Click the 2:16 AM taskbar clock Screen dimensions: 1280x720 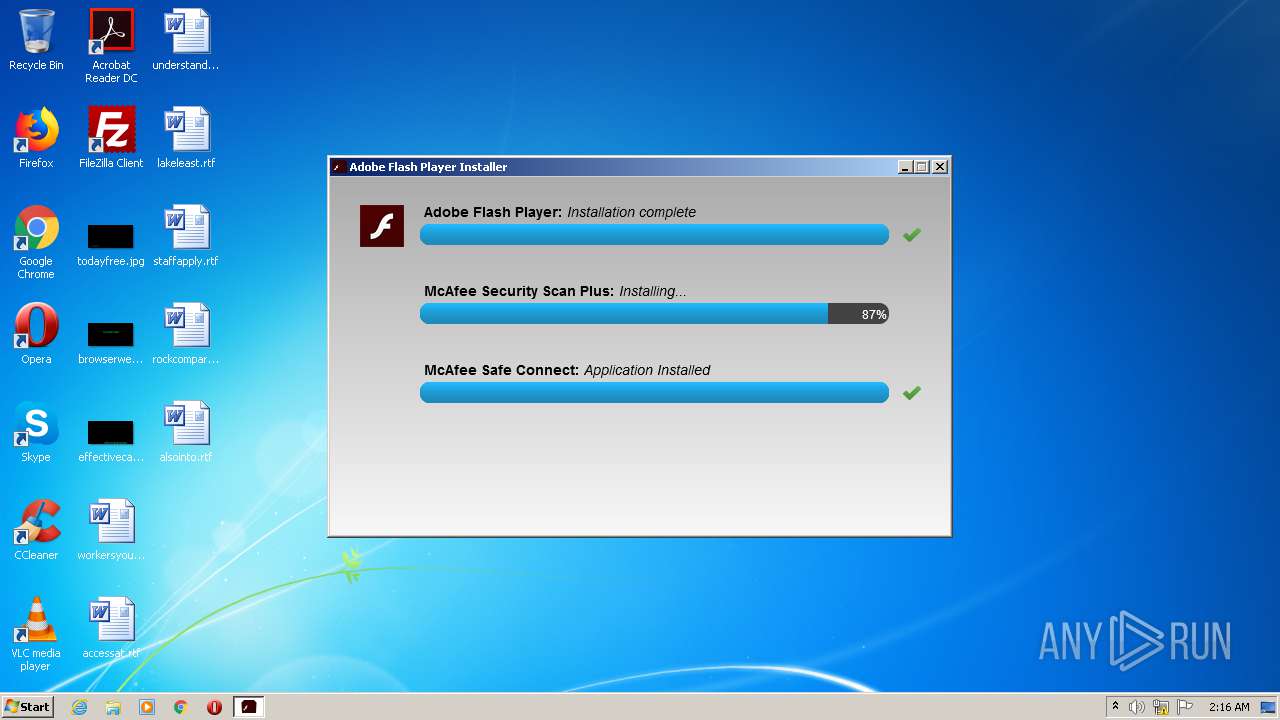point(1229,707)
